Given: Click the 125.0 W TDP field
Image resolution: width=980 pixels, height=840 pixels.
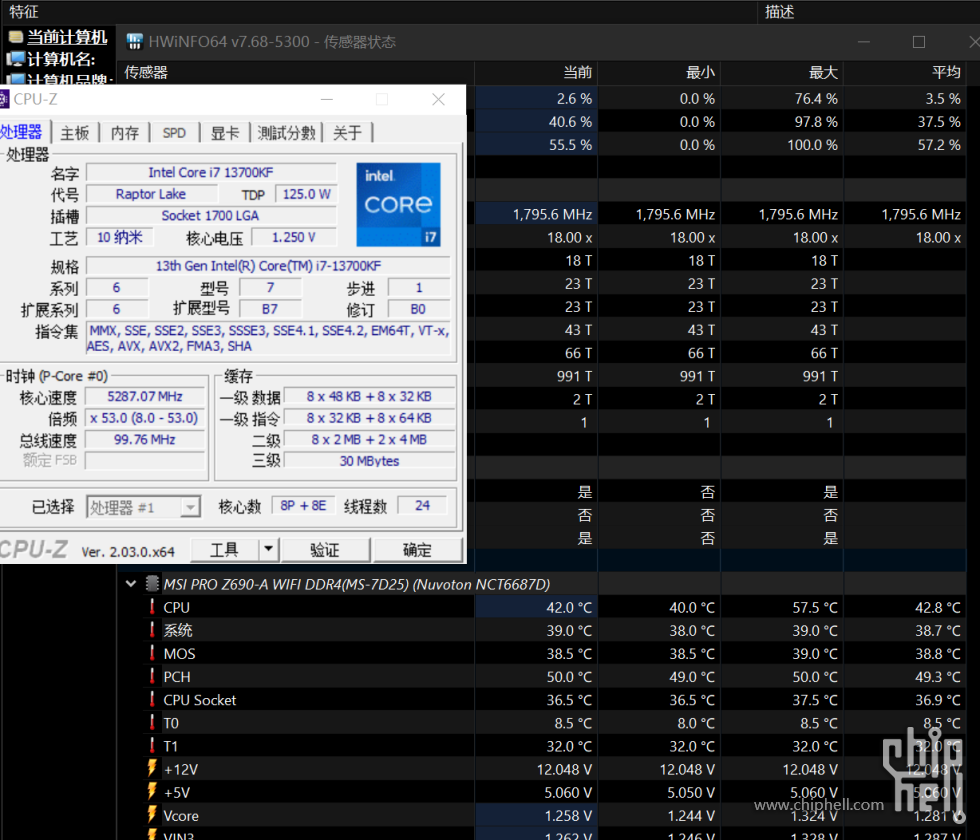Looking at the screenshot, I should (x=306, y=194).
